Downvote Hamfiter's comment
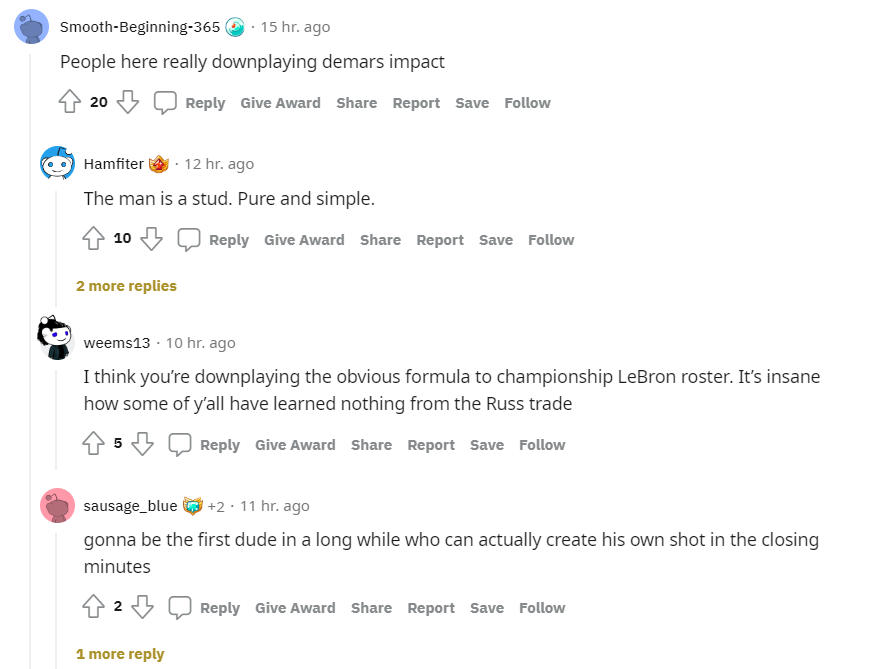The image size is (876, 669). [x=152, y=239]
